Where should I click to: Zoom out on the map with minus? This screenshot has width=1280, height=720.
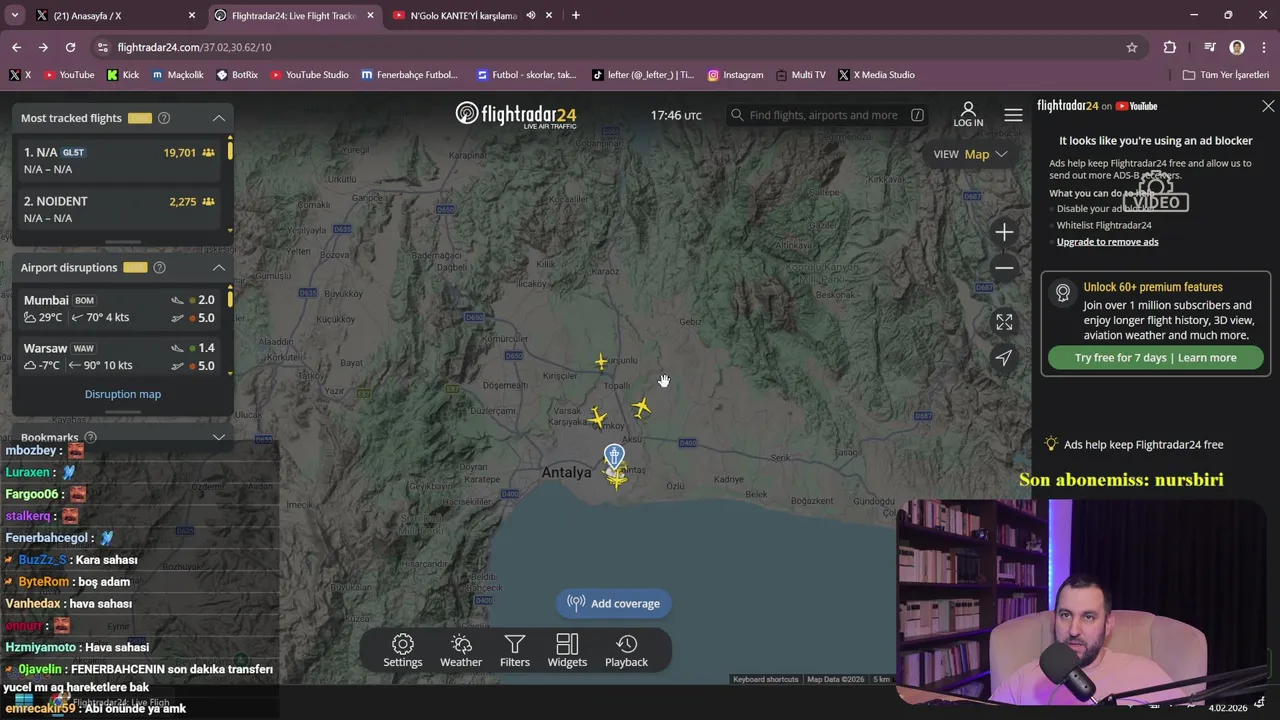[x=1004, y=268]
